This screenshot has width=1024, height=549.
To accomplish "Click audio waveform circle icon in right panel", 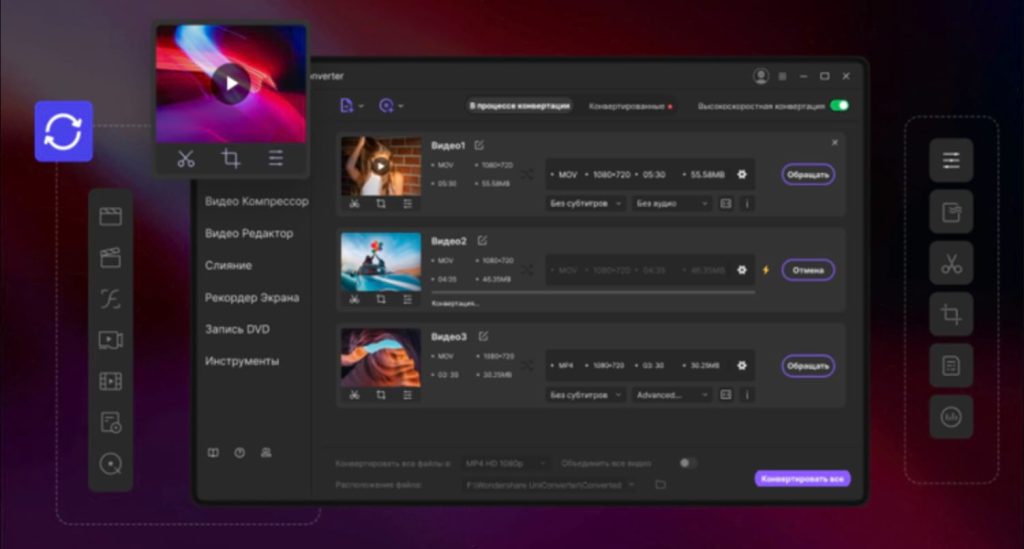I will [x=951, y=416].
